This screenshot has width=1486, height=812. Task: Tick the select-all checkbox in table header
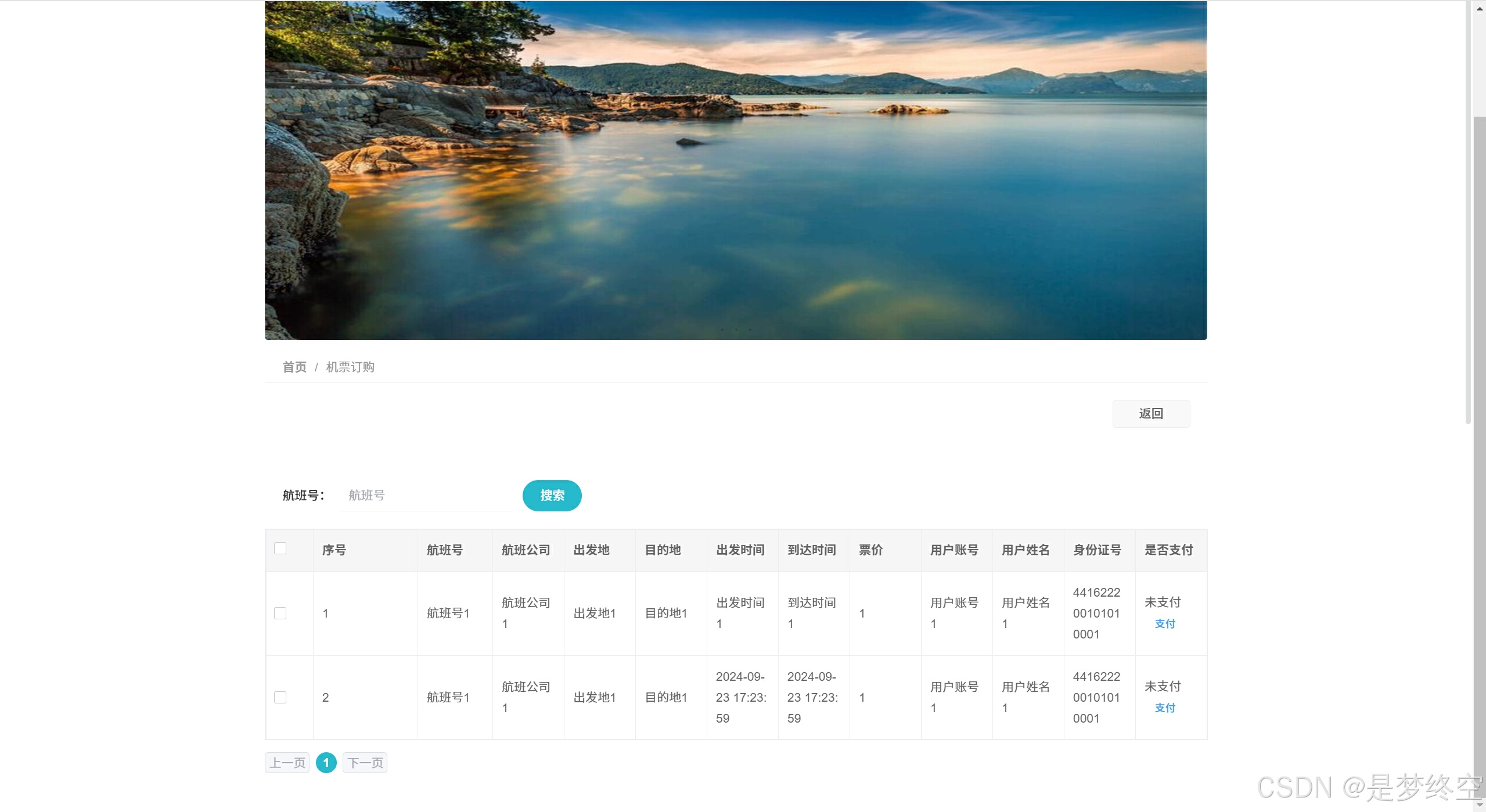point(280,548)
